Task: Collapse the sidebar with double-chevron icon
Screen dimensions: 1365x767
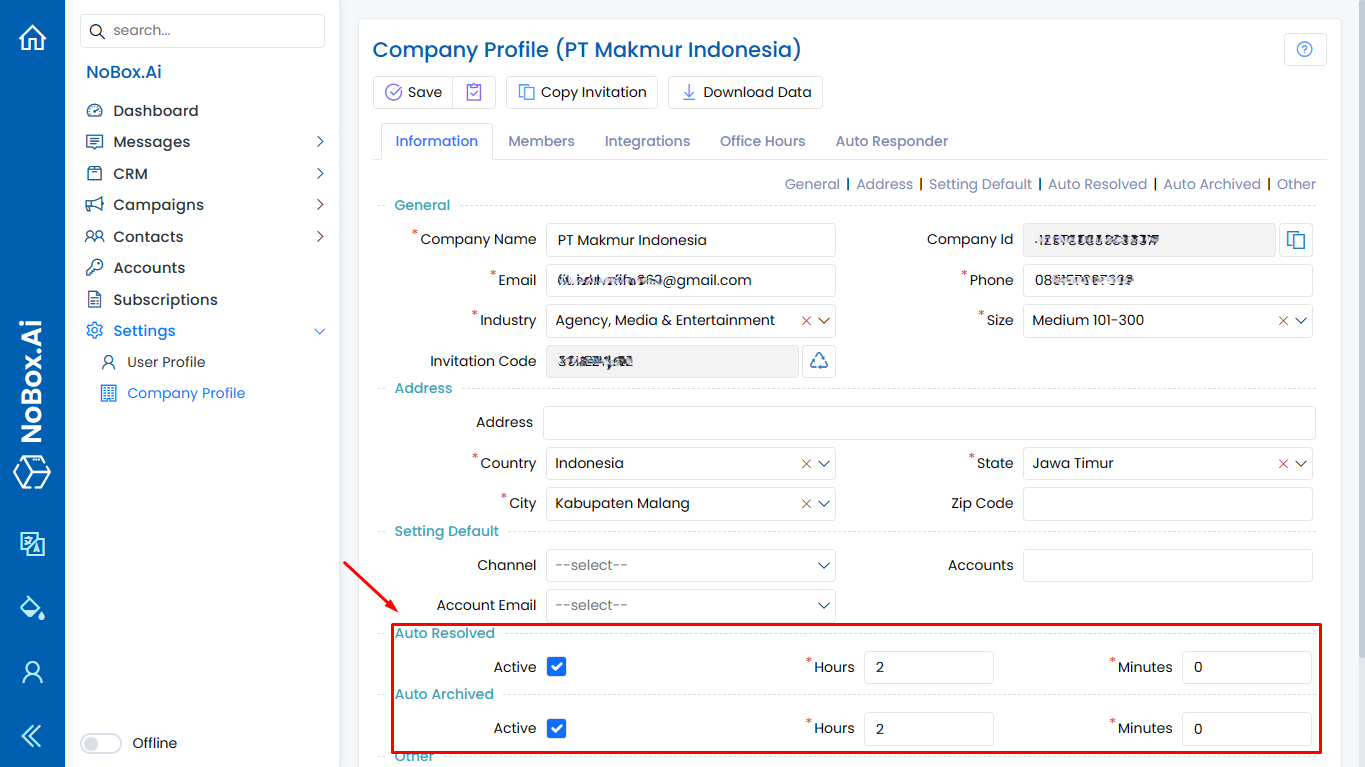Action: 32,737
